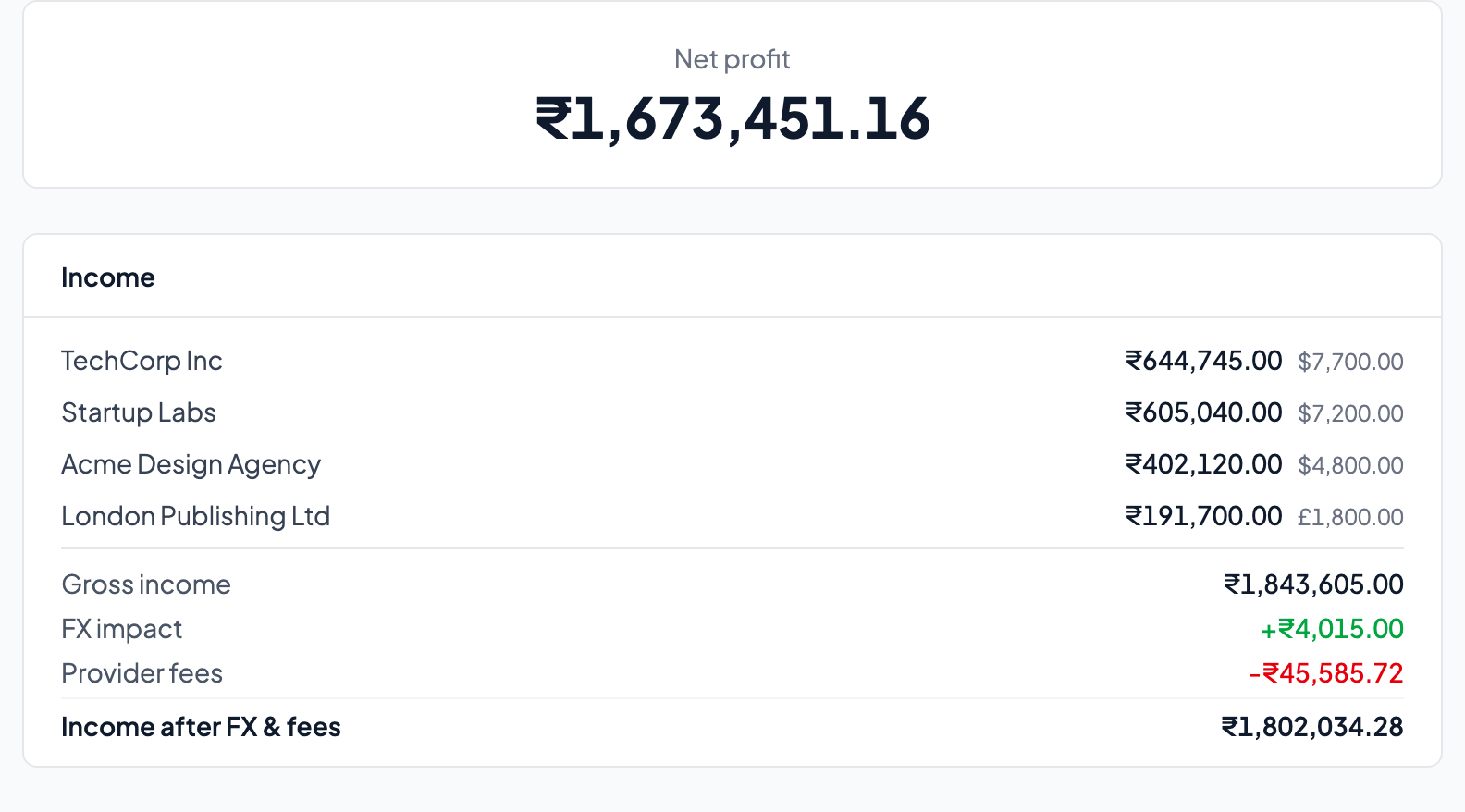Image resolution: width=1465 pixels, height=812 pixels.
Task: Click the Income section header
Action: (108, 277)
